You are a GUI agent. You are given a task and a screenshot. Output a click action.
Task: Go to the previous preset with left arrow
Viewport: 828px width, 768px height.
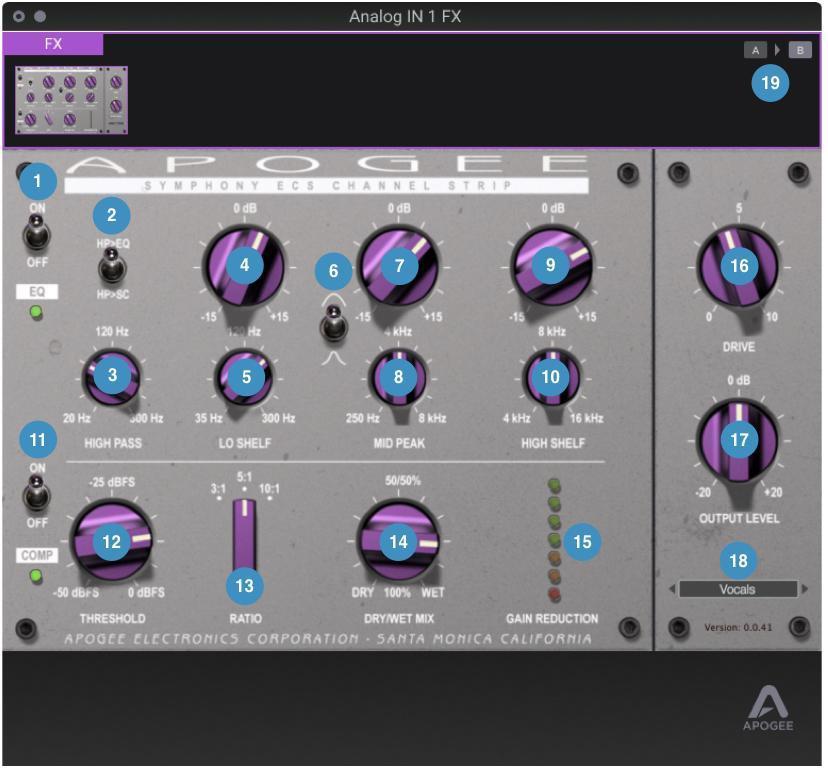click(671, 590)
